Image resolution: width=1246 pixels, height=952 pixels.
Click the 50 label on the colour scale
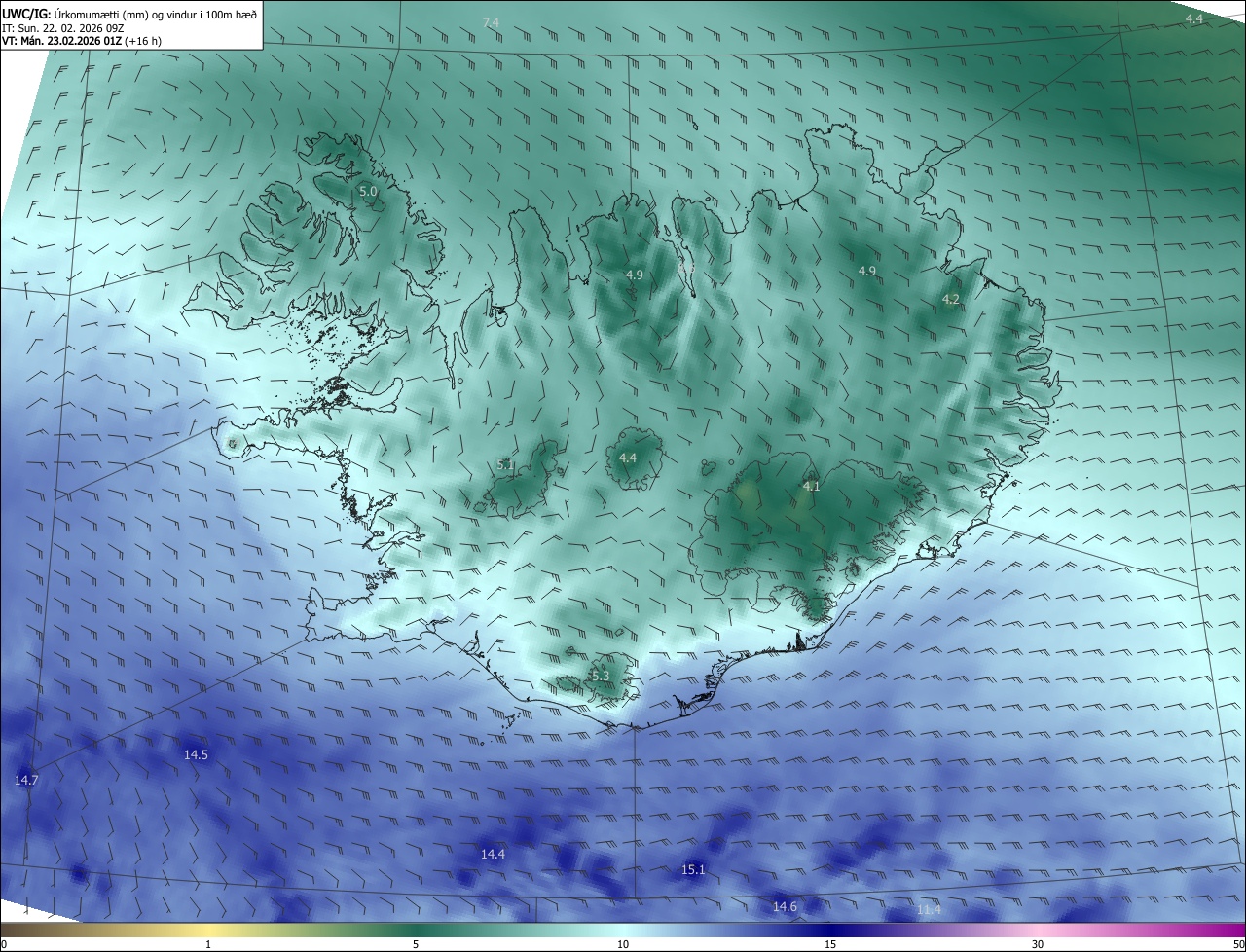(1238, 944)
